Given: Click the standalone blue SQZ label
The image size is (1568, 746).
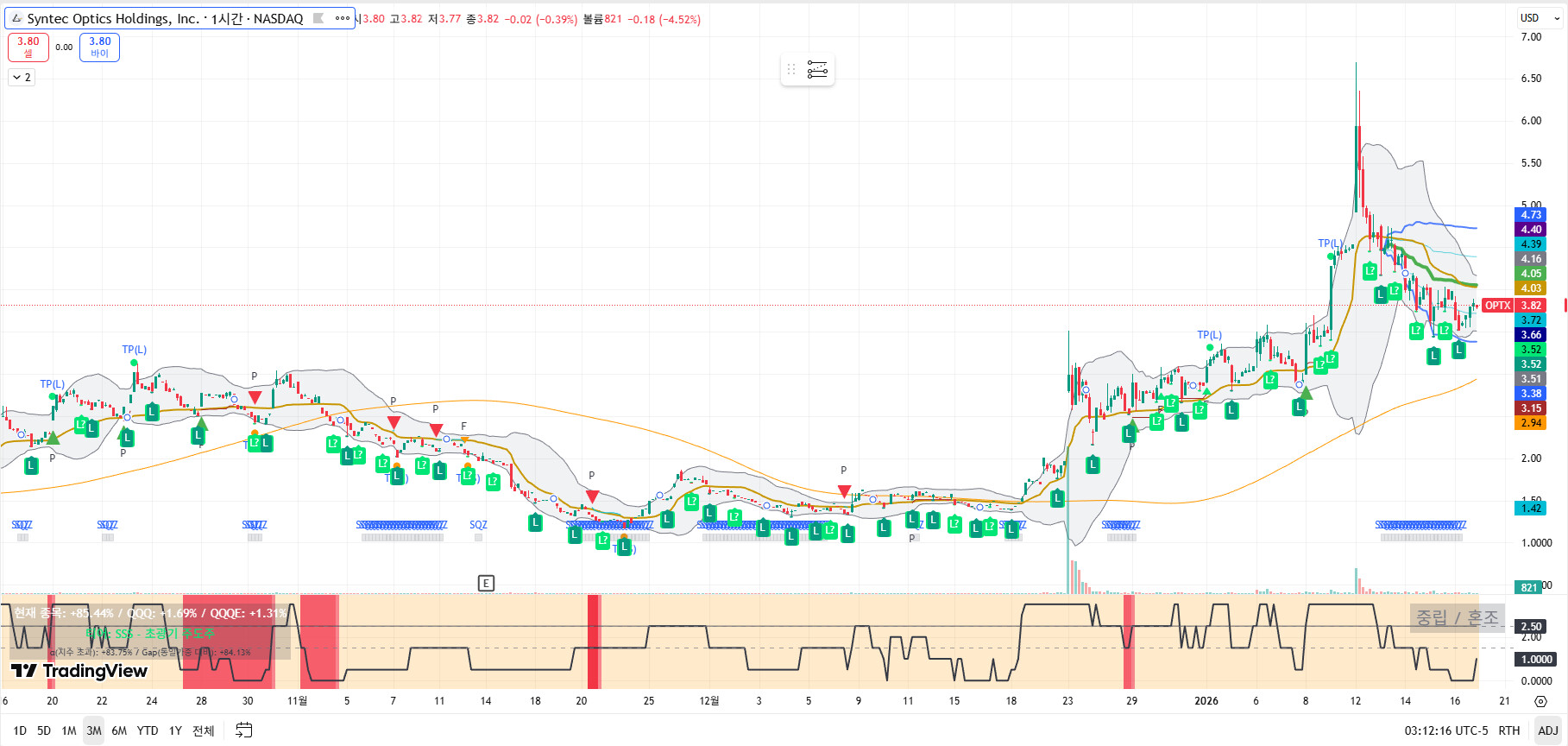Looking at the screenshot, I should (x=478, y=525).
